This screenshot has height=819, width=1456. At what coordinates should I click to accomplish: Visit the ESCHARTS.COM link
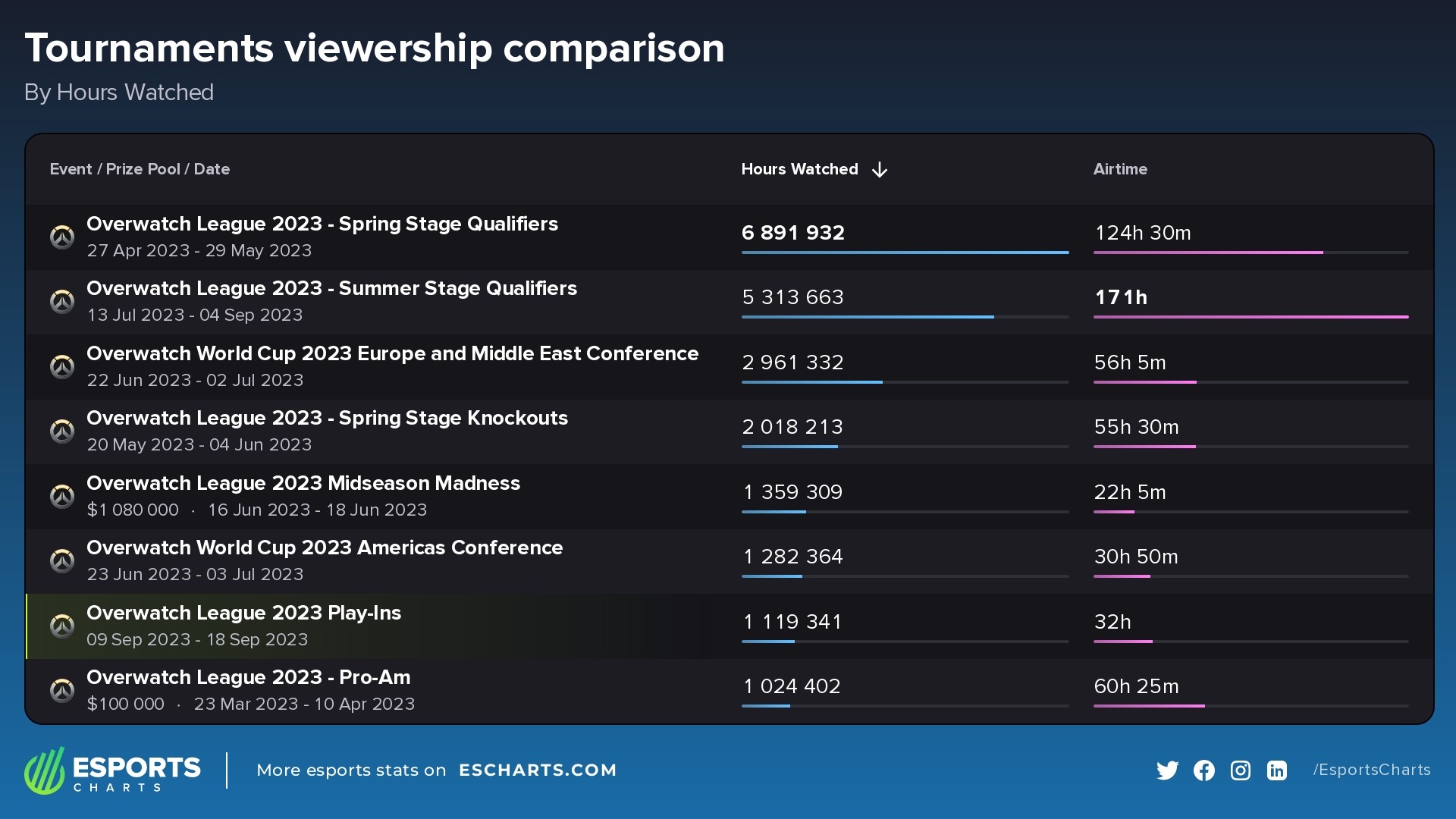click(x=538, y=770)
